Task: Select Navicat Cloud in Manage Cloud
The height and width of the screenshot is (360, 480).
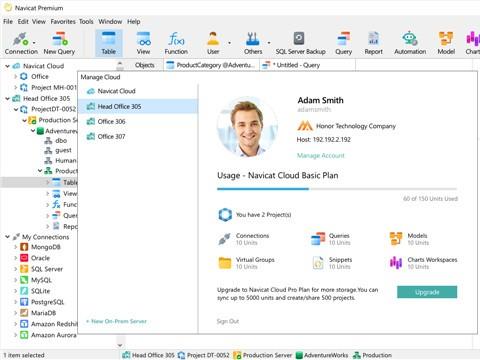Action: tap(138, 91)
